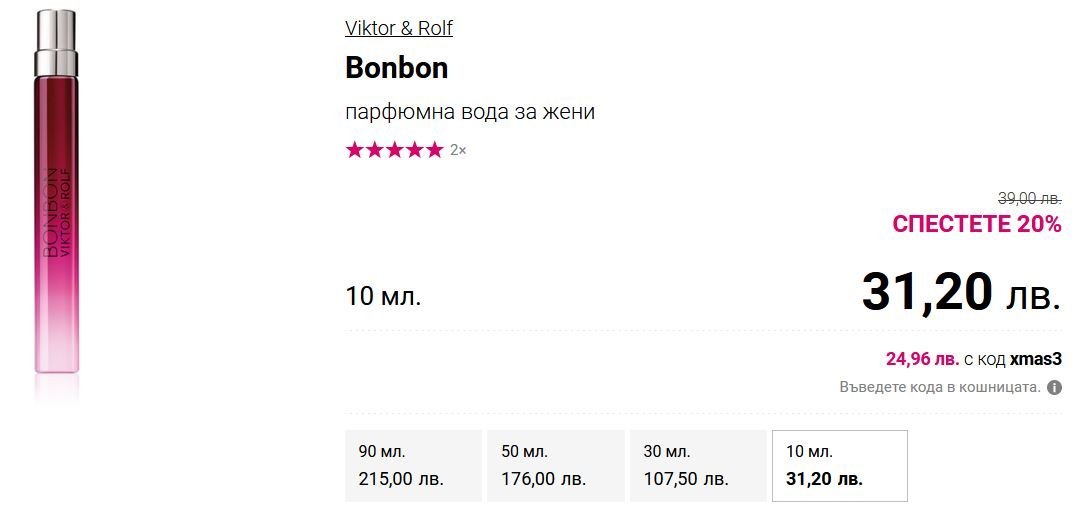Click the парфюмна вода за жени subtitle

click(x=470, y=111)
